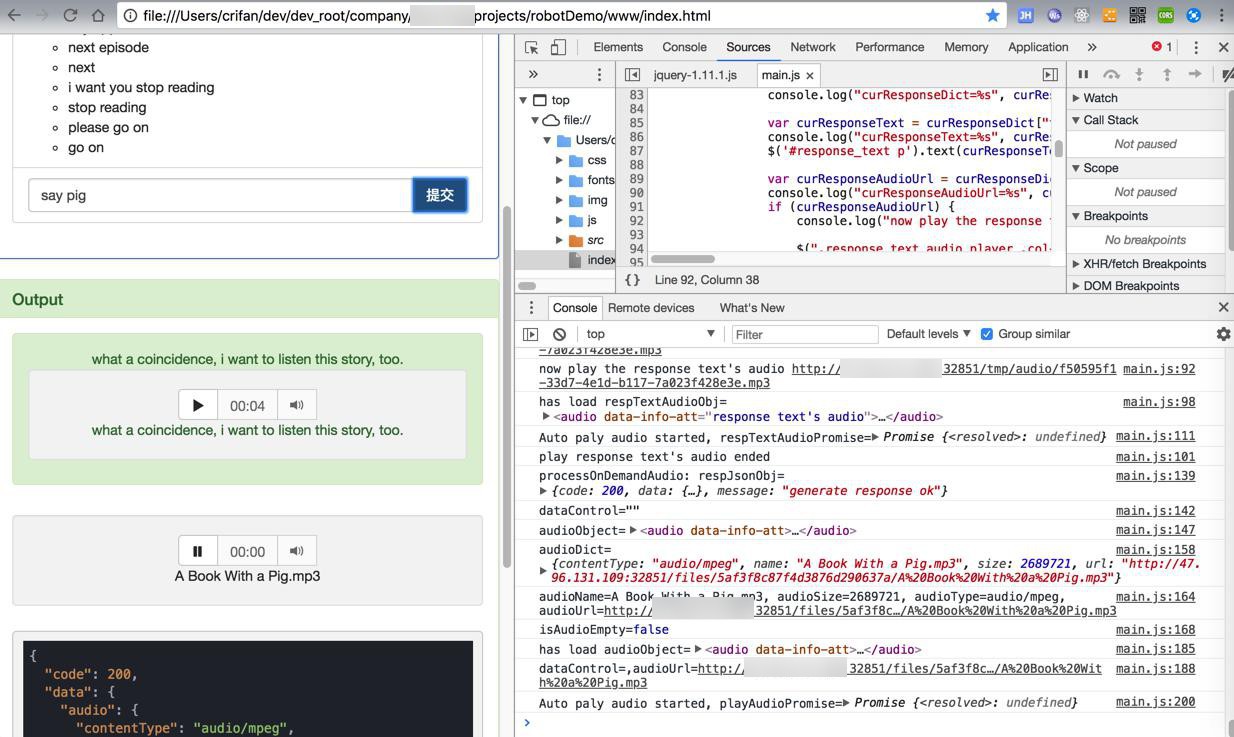Switch to the Network tab

click(x=812, y=47)
